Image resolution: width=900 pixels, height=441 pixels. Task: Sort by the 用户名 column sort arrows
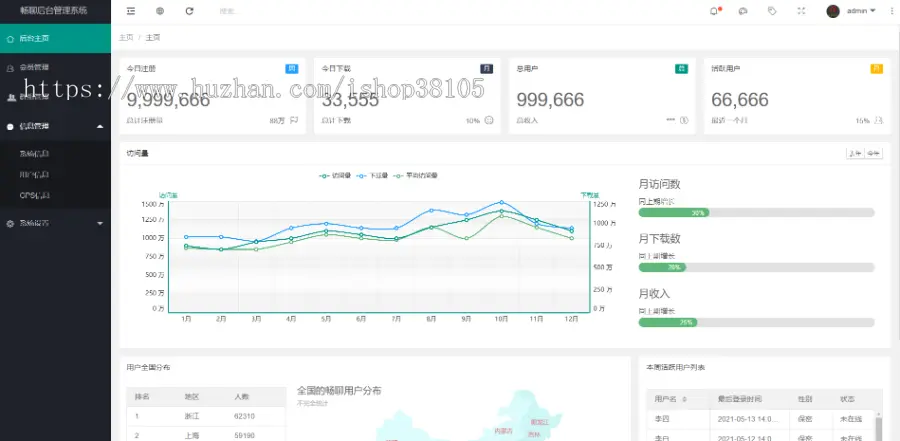(684, 399)
